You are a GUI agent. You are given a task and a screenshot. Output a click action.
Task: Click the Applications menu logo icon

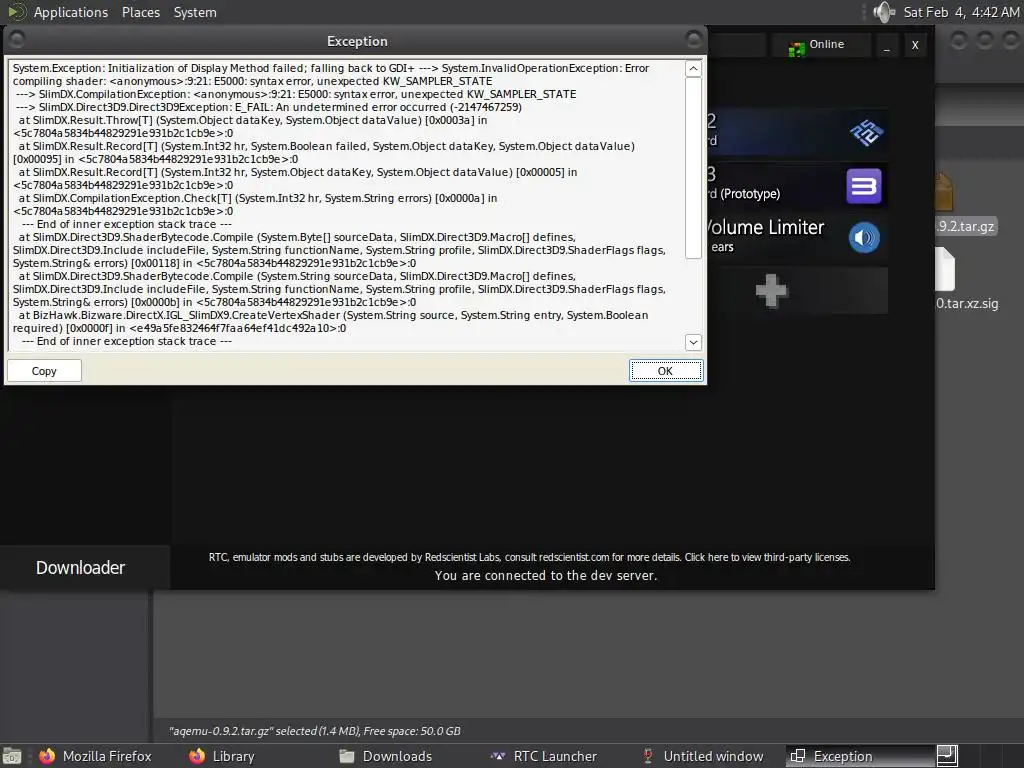point(17,12)
